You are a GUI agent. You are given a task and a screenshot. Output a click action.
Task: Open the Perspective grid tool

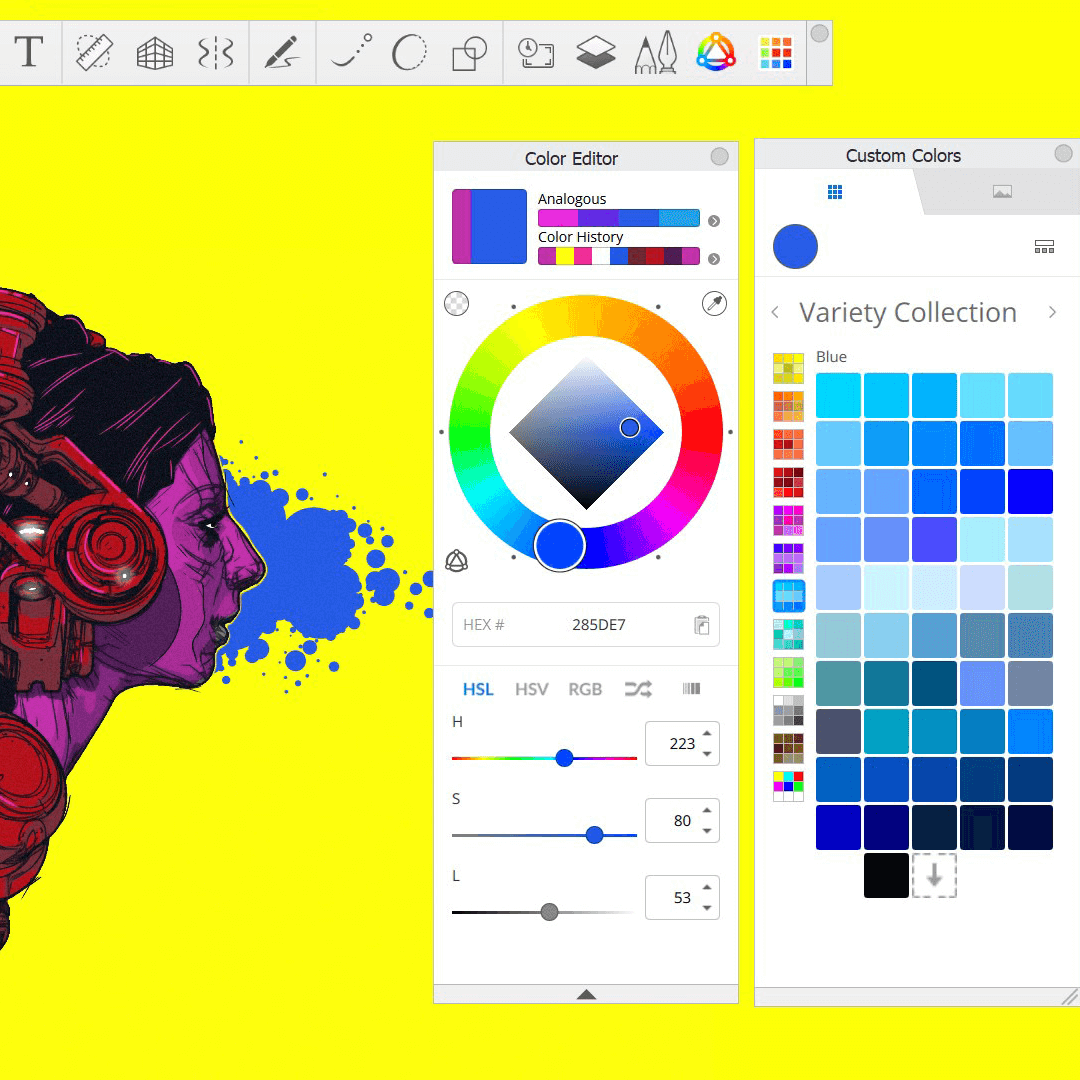click(x=155, y=53)
